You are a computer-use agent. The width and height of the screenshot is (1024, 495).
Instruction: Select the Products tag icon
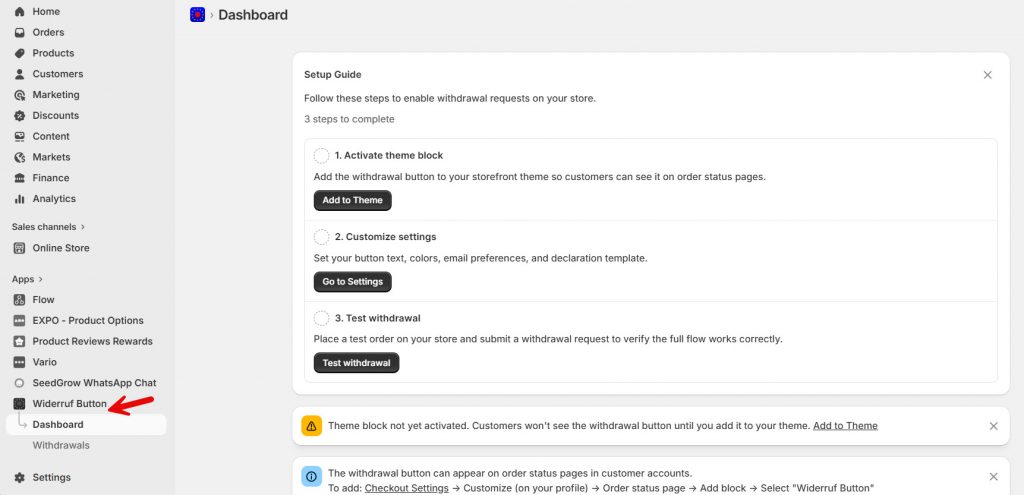click(x=19, y=53)
